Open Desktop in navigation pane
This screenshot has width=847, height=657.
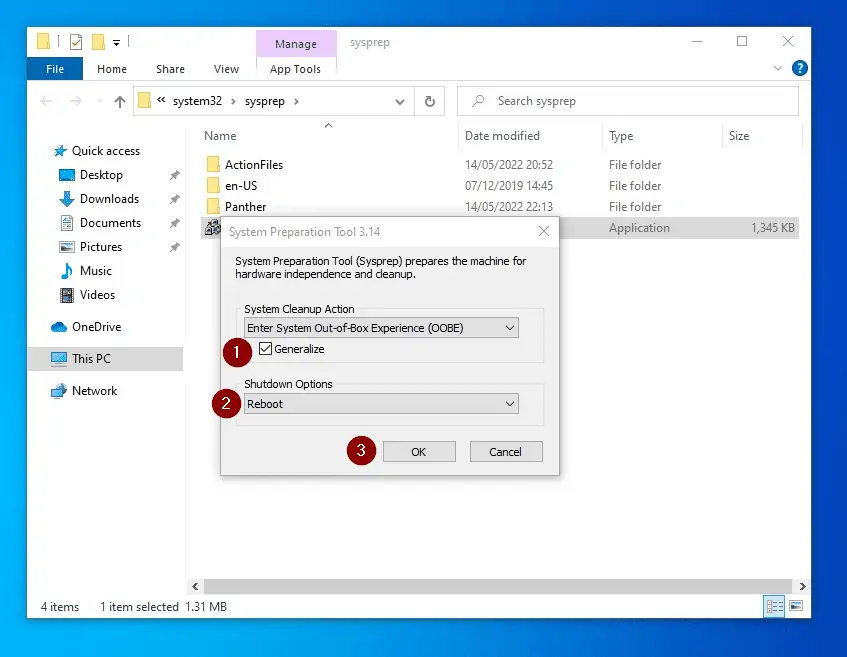(101, 175)
